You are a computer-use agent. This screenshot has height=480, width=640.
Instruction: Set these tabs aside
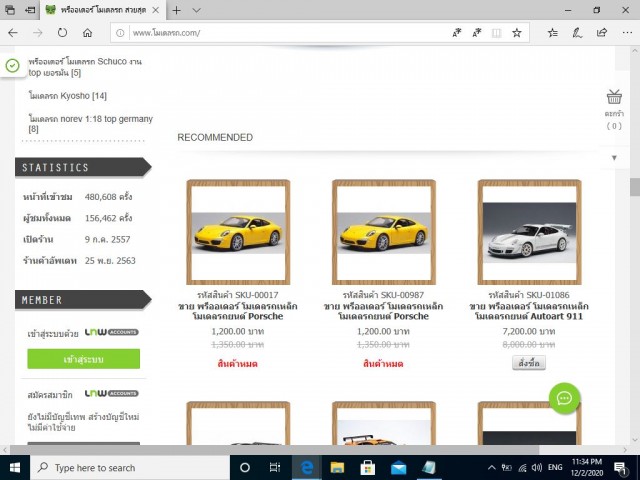30,10
